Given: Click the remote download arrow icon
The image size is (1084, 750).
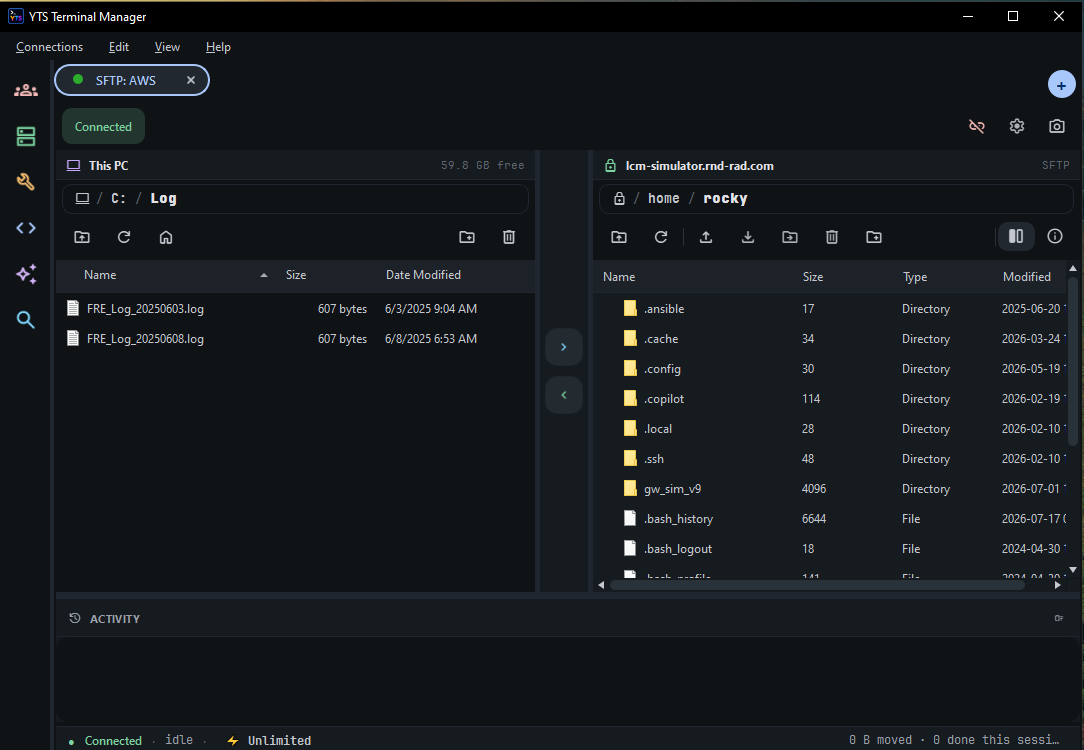Looking at the screenshot, I should pos(748,237).
